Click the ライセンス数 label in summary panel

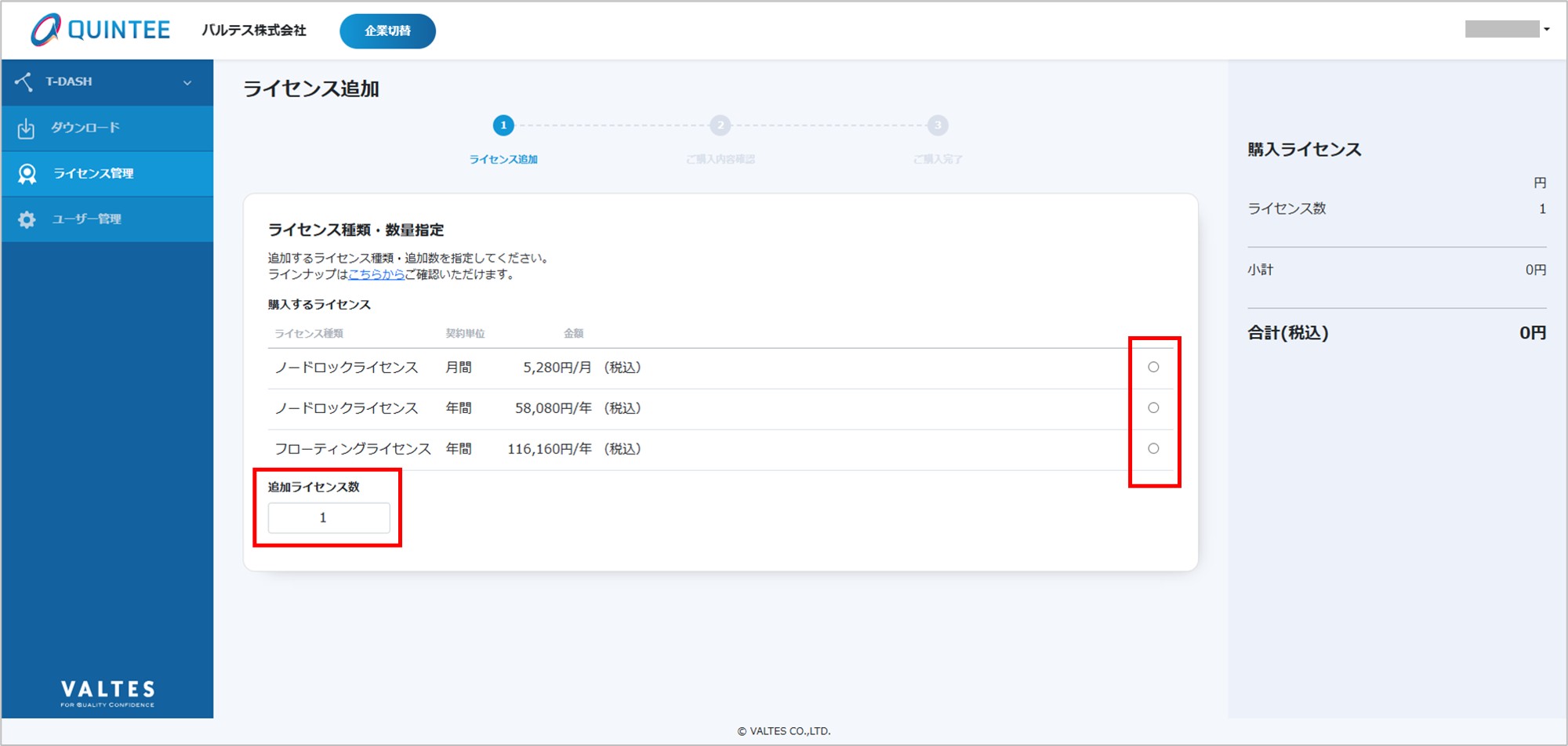pos(1287,208)
